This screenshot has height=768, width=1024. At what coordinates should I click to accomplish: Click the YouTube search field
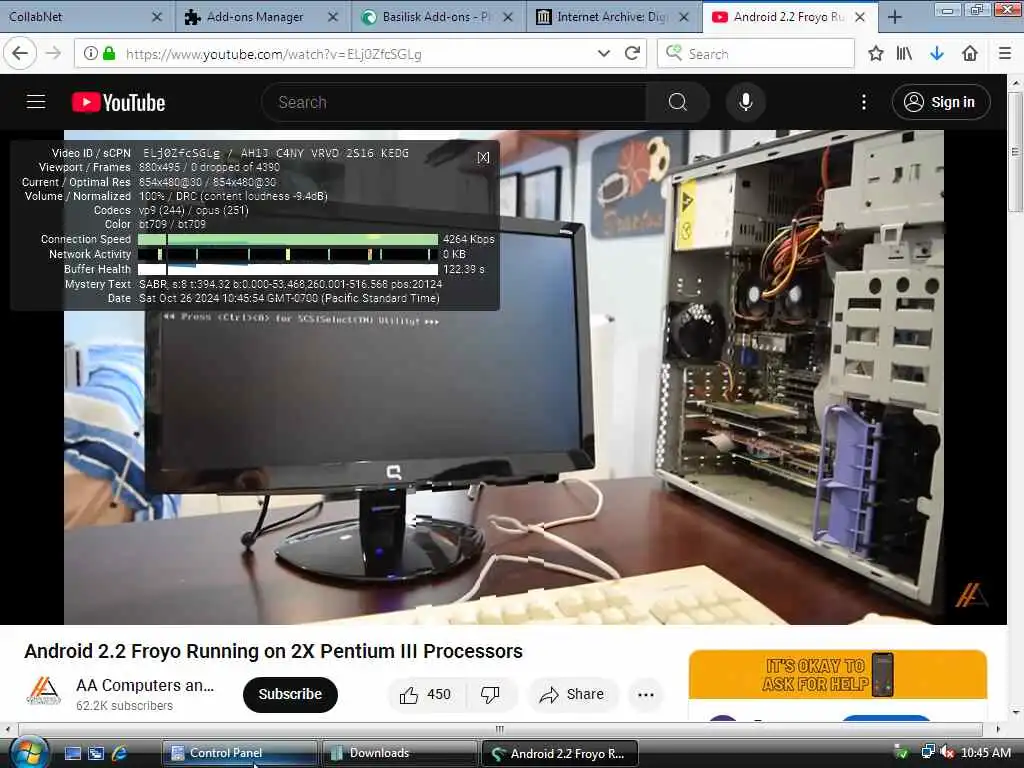[454, 102]
